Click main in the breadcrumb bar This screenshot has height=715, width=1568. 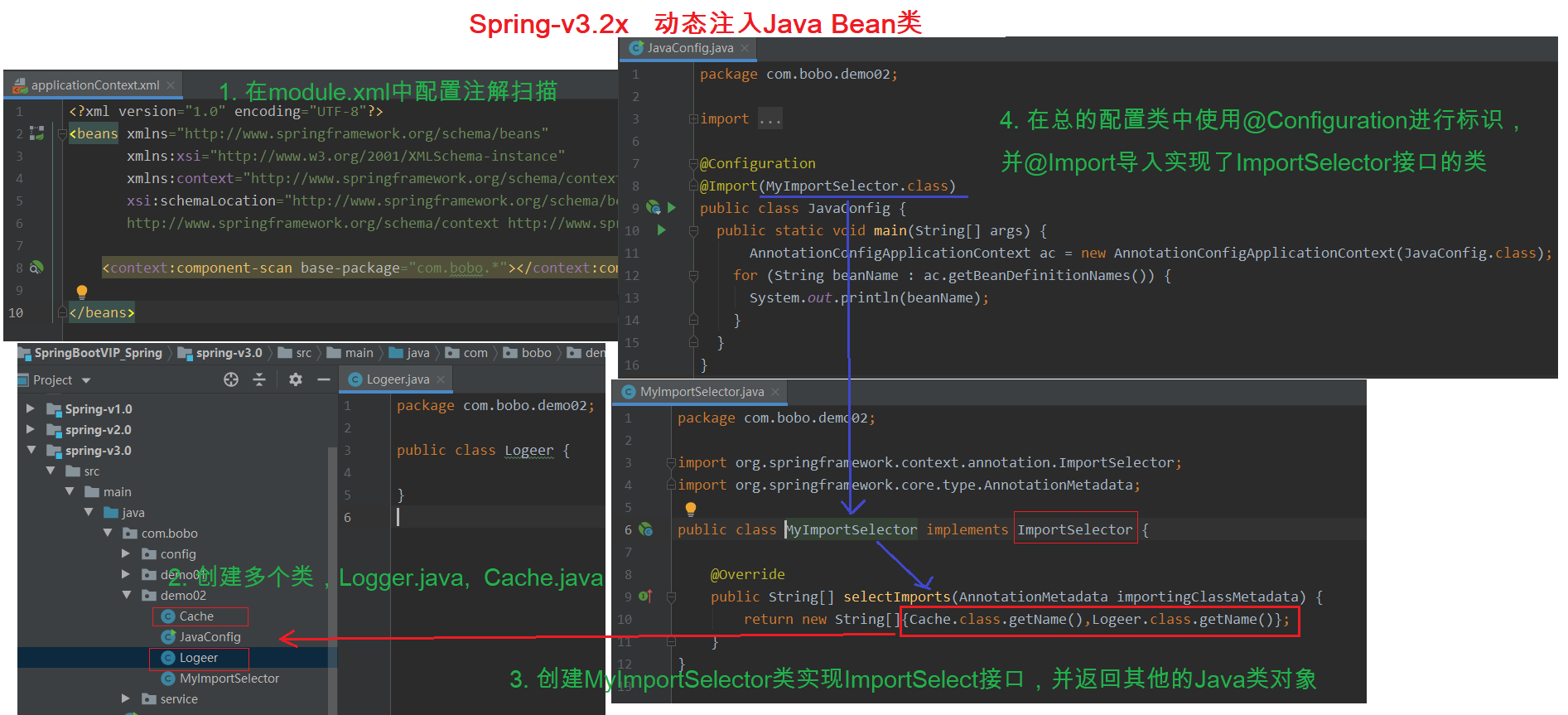pyautogui.click(x=351, y=353)
